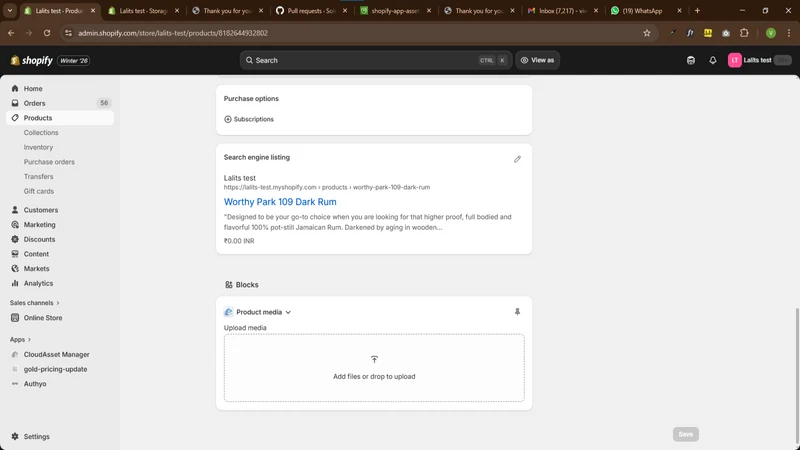Open a new browser tab
800x450 pixels.
pyautogui.click(x=697, y=11)
